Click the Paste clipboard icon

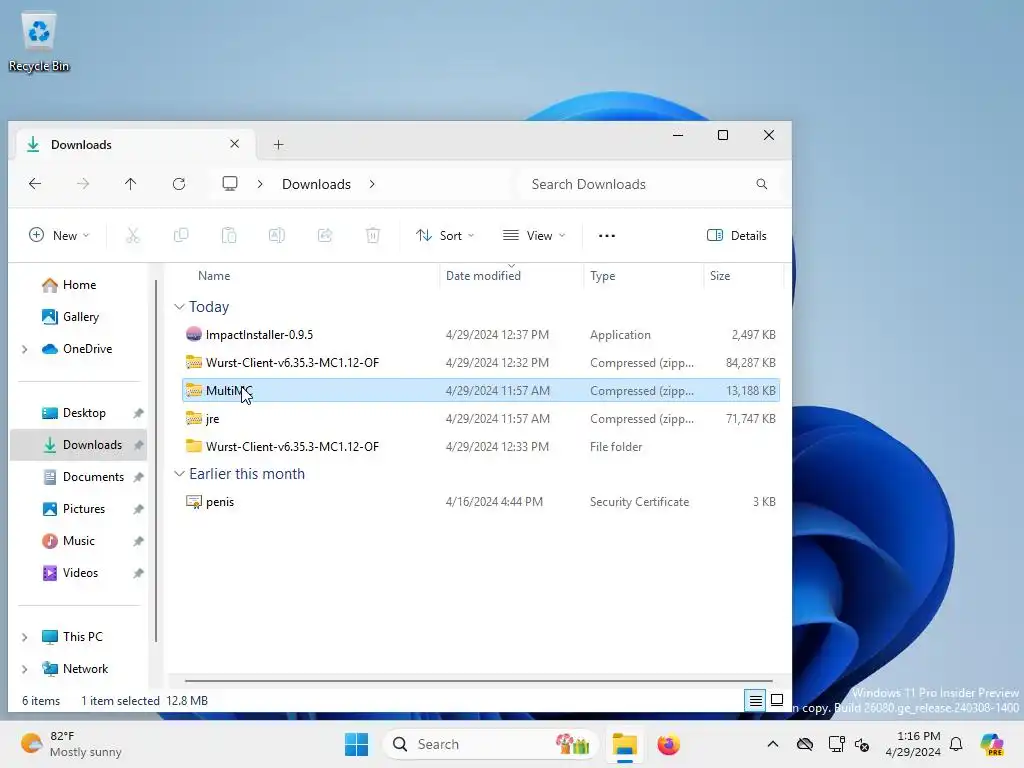point(229,235)
